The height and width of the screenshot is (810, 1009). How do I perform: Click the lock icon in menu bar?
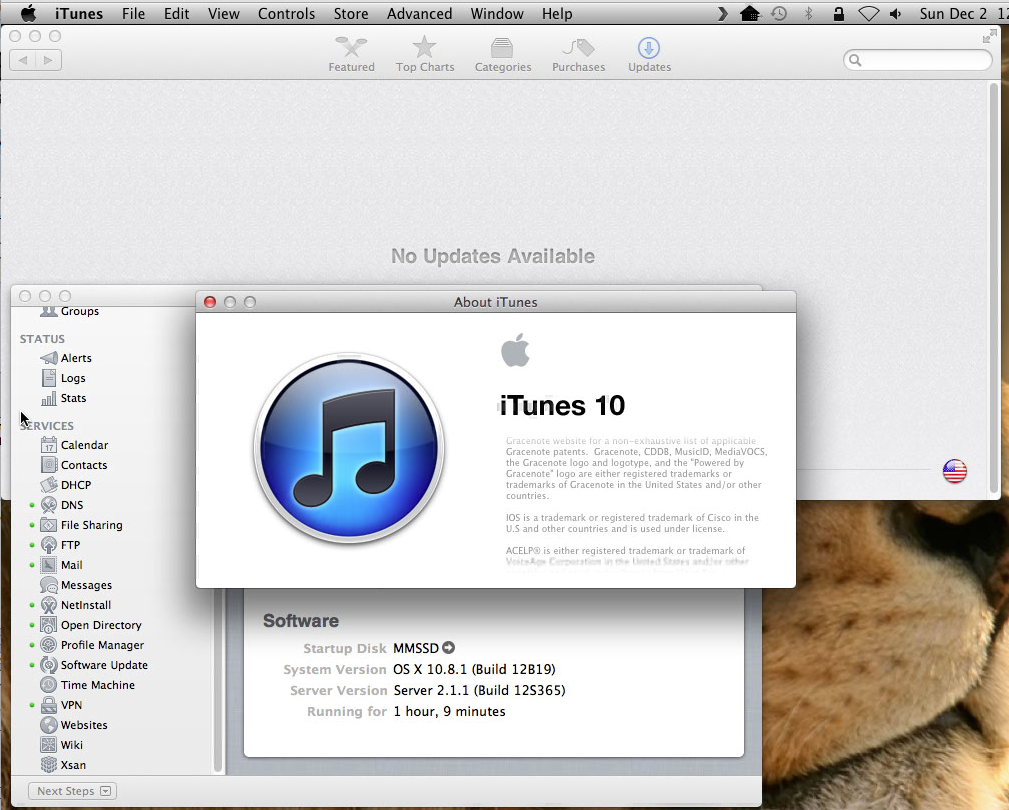838,14
